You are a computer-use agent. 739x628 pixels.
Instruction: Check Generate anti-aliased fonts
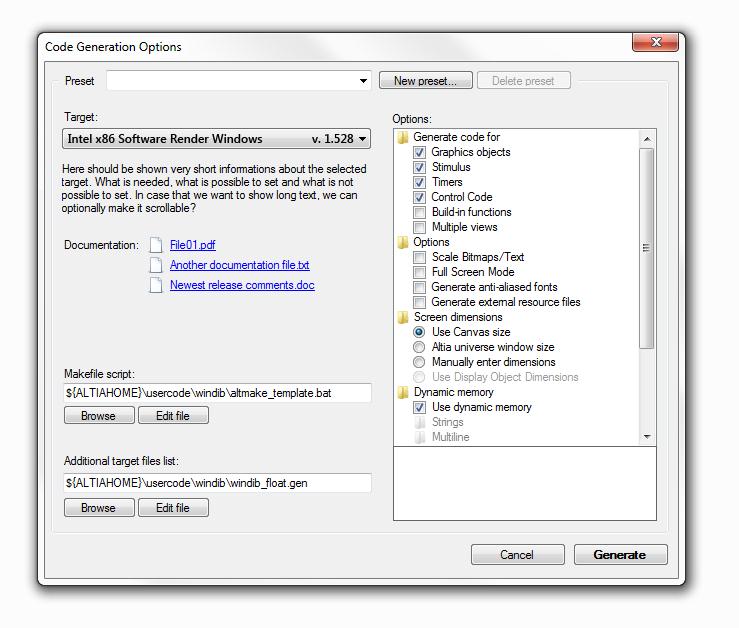coord(419,287)
